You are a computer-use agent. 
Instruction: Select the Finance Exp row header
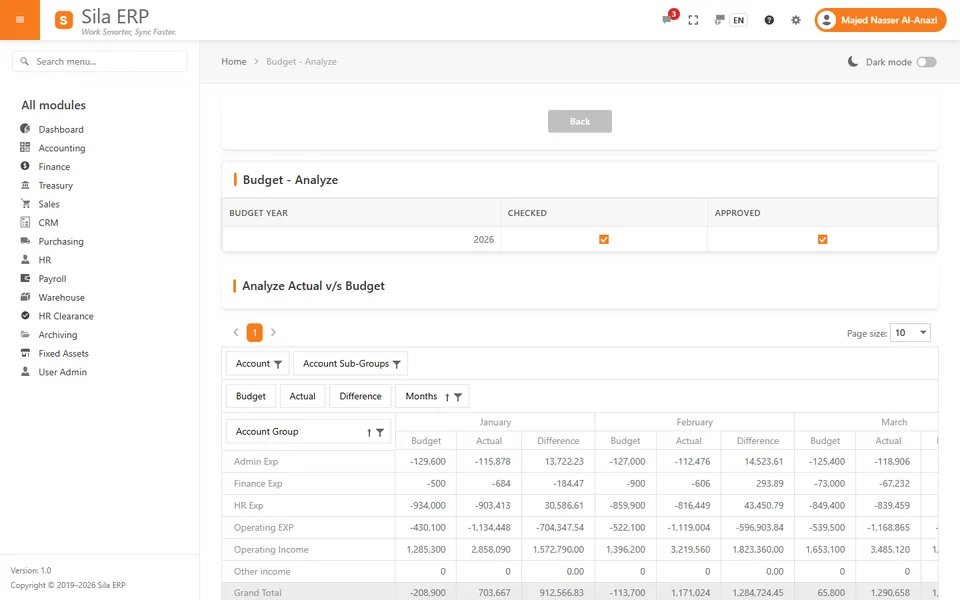click(x=308, y=484)
